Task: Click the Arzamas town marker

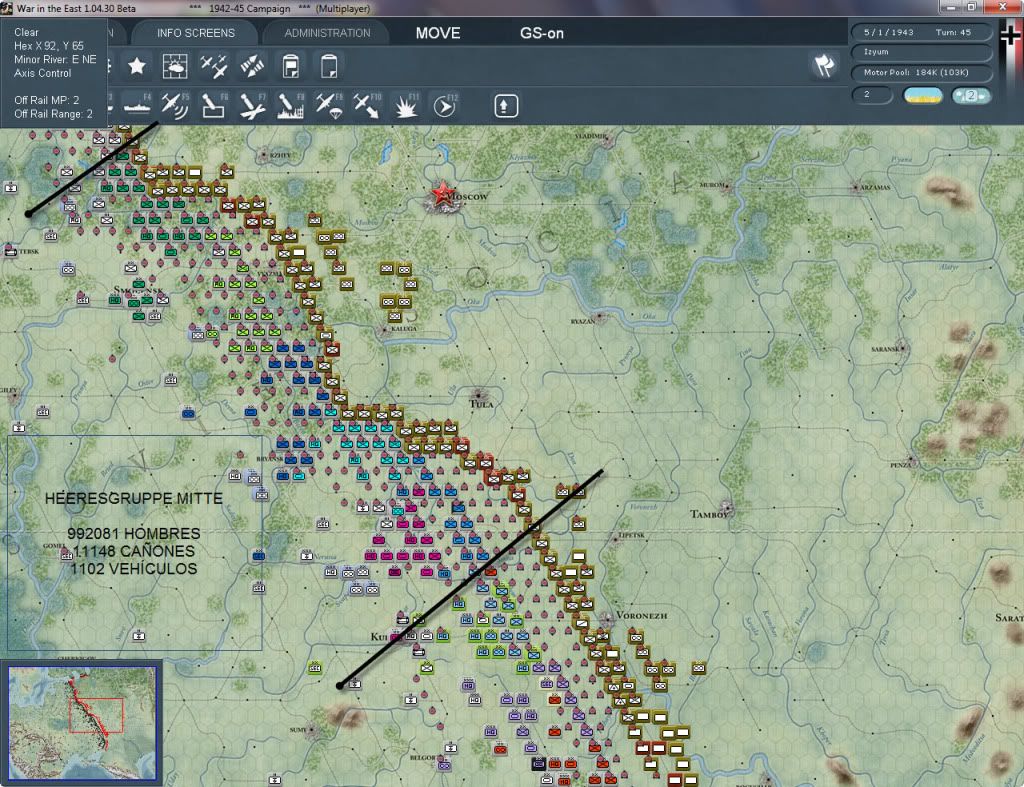Action: (x=855, y=187)
